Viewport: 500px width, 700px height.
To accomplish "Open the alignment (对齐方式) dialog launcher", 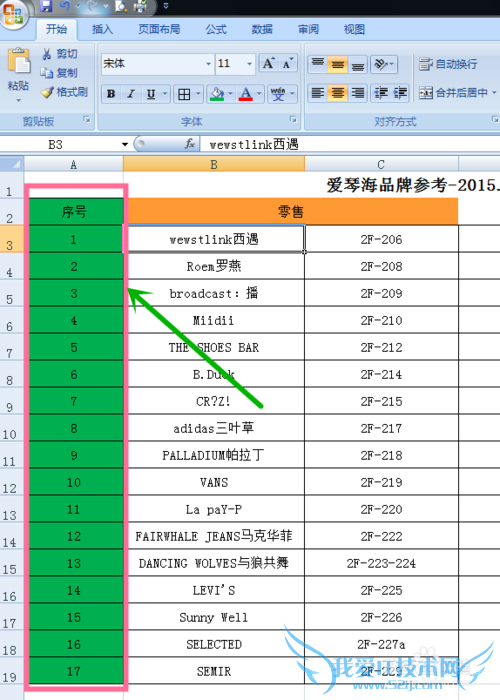I will pos(495,120).
